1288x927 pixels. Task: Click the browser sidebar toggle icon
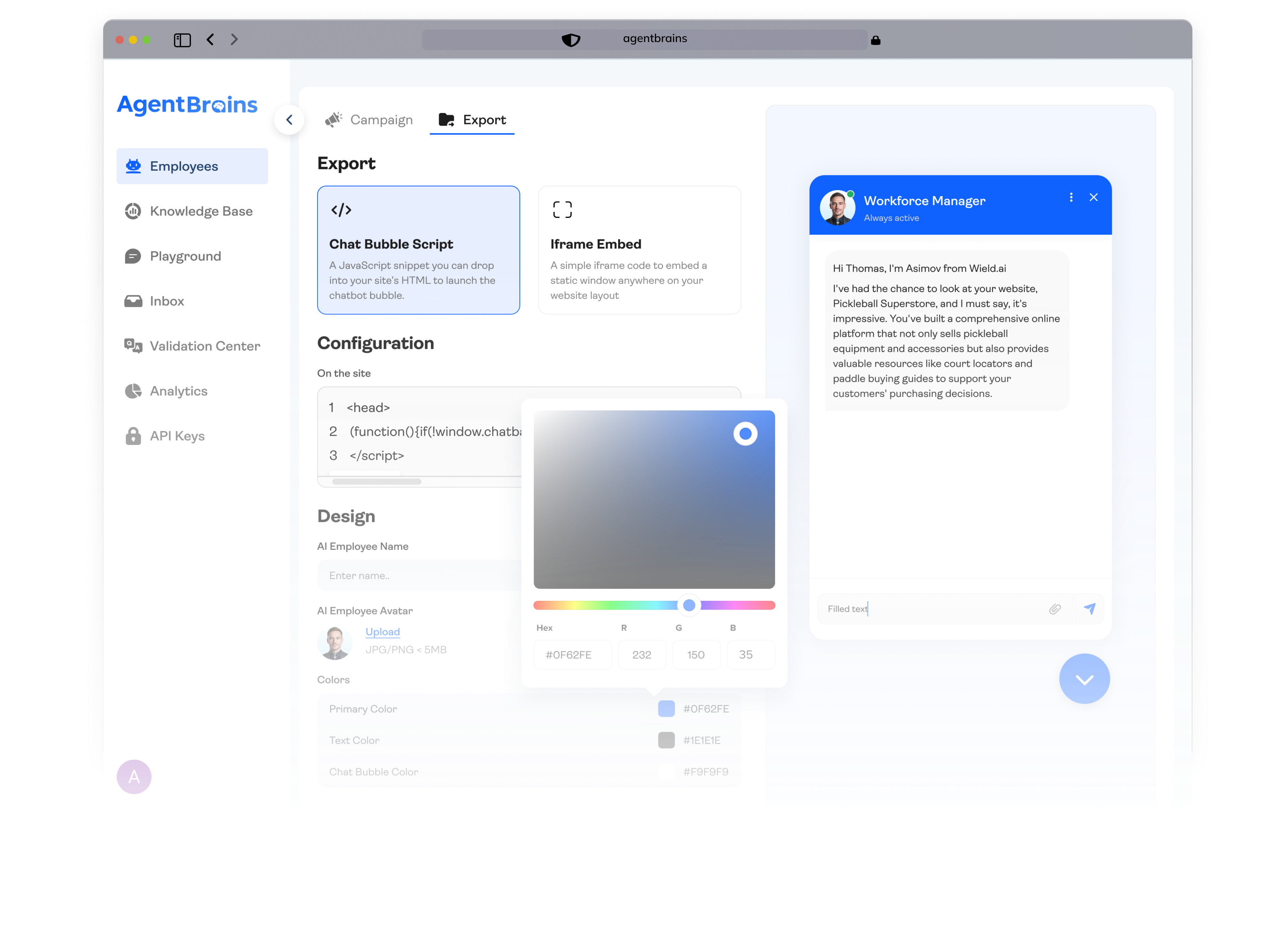(x=182, y=40)
